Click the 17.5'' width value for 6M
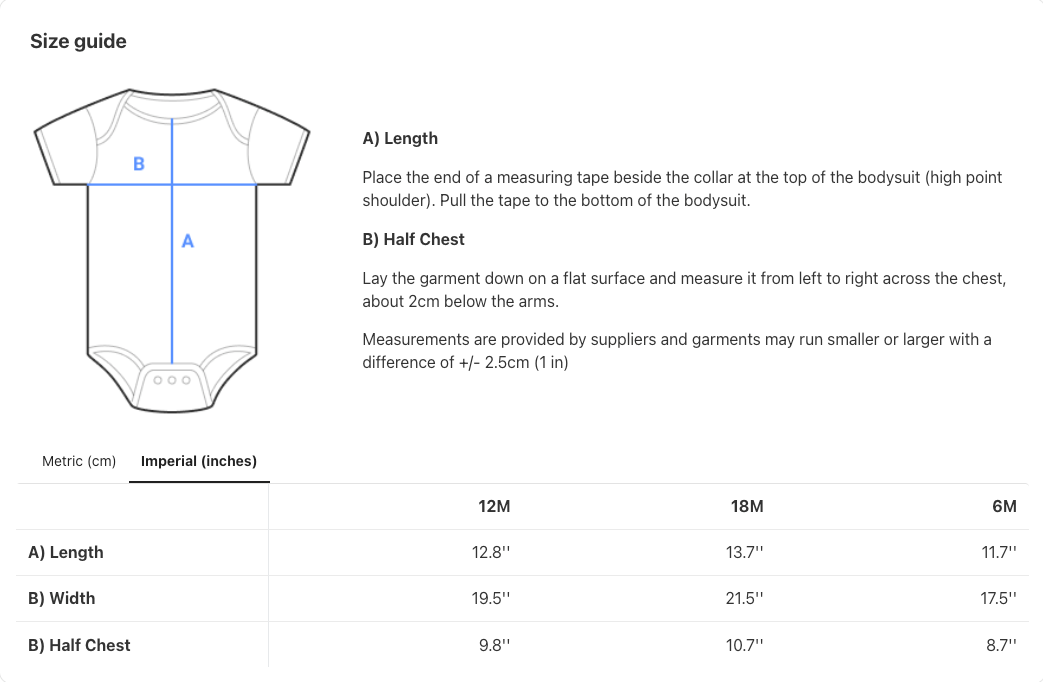 (x=999, y=598)
